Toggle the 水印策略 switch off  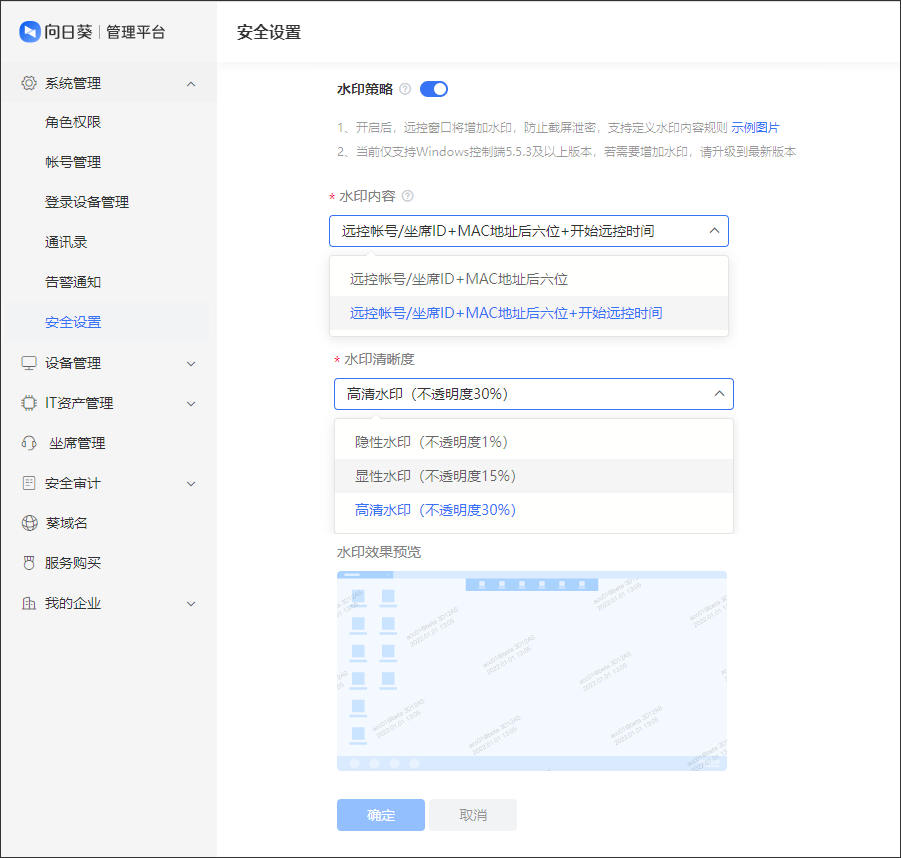(434, 89)
